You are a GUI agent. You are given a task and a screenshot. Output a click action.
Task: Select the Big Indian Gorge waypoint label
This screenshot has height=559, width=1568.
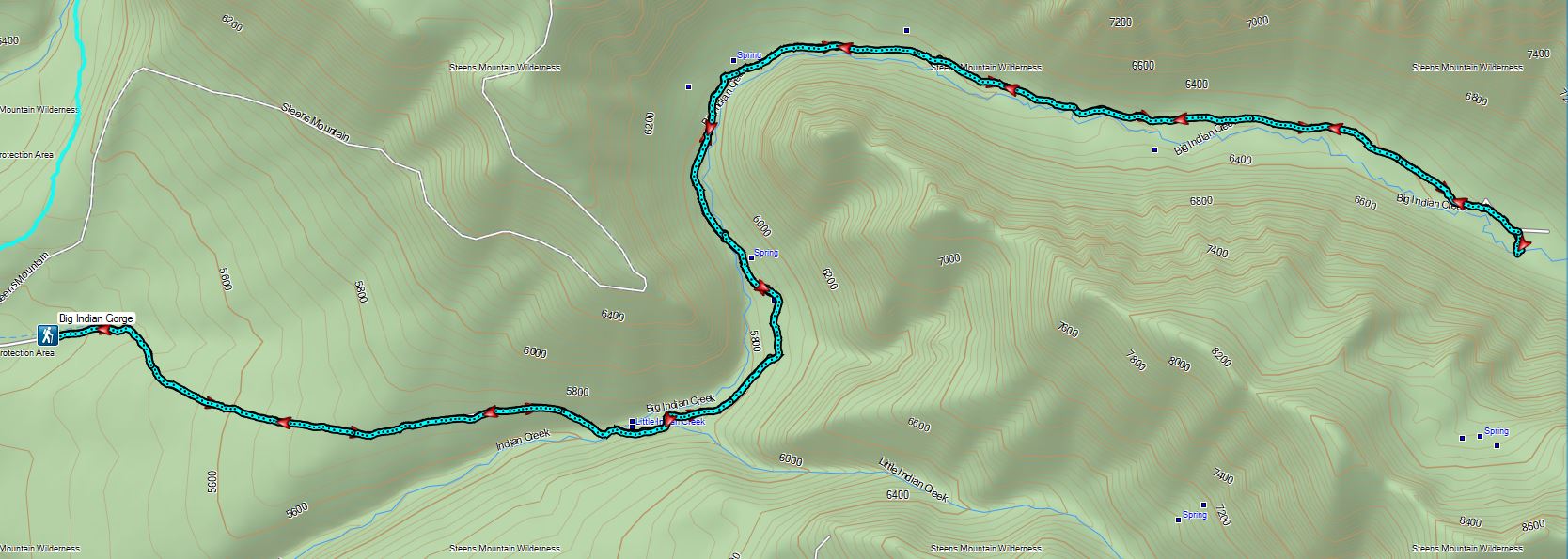pyautogui.click(x=96, y=318)
